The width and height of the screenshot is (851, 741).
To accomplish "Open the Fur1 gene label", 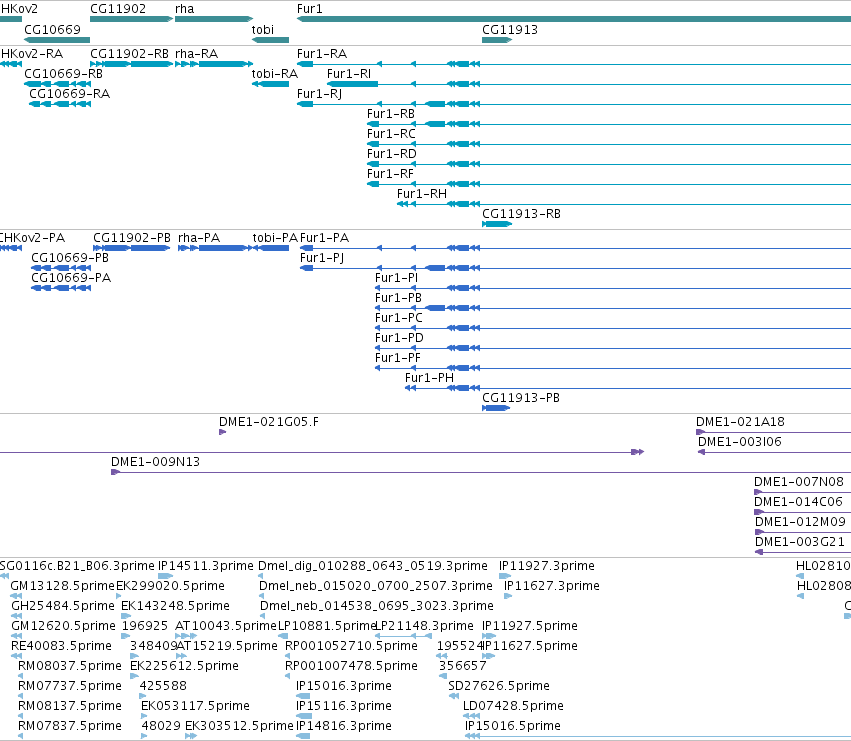I will pos(309,9).
